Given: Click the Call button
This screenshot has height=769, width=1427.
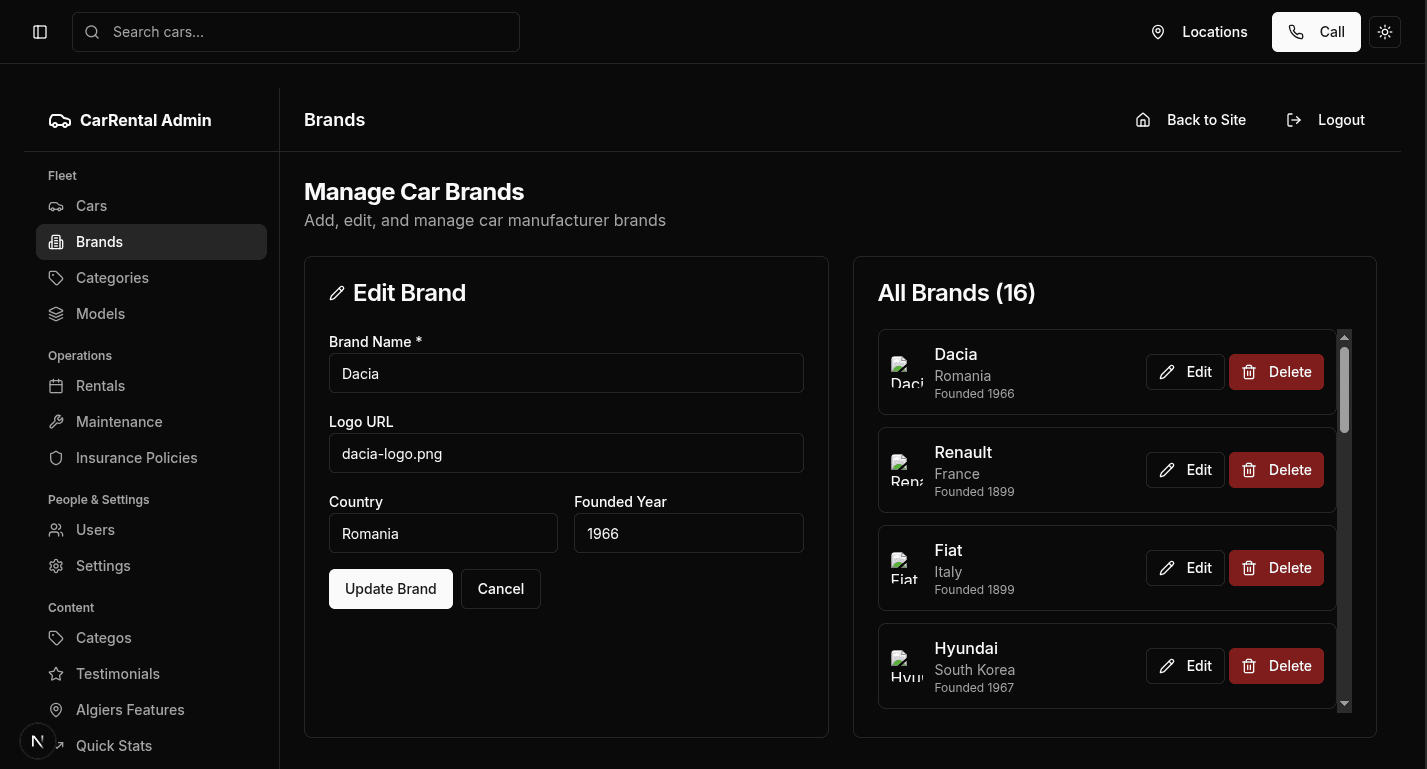Looking at the screenshot, I should coord(1316,32).
